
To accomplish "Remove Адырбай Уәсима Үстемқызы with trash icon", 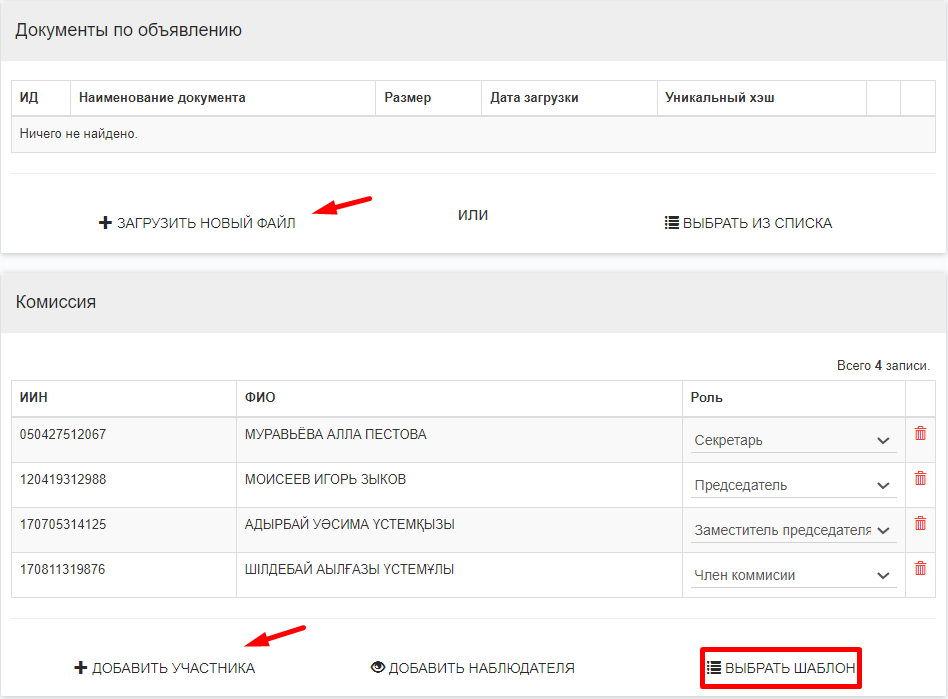I will coord(920,523).
